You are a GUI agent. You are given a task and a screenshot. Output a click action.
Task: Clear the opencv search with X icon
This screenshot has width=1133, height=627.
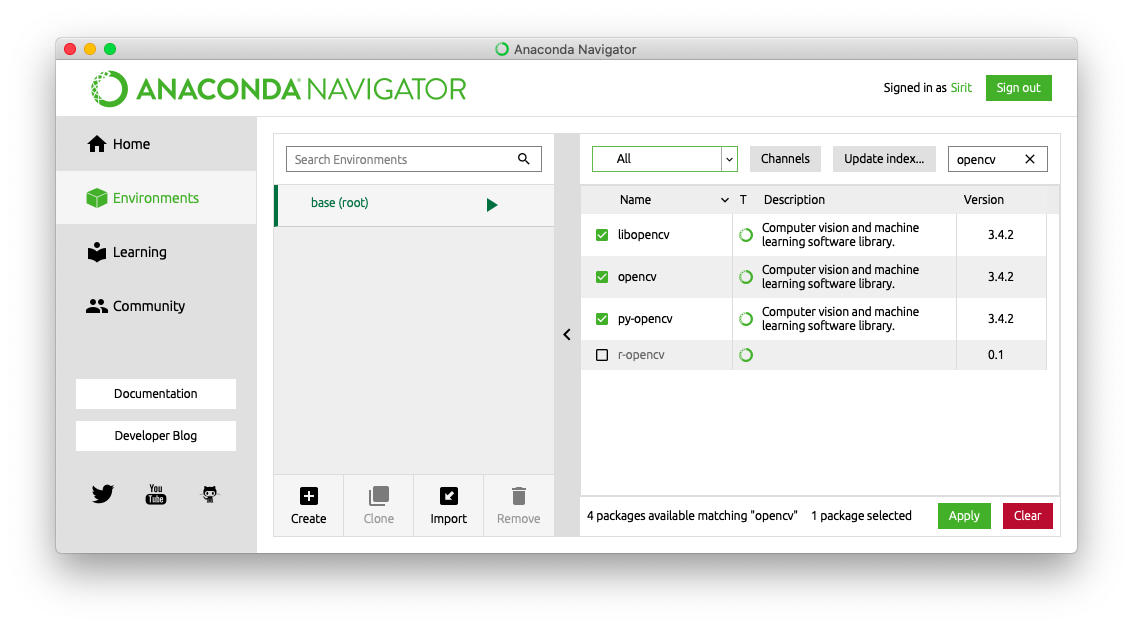(1030, 159)
